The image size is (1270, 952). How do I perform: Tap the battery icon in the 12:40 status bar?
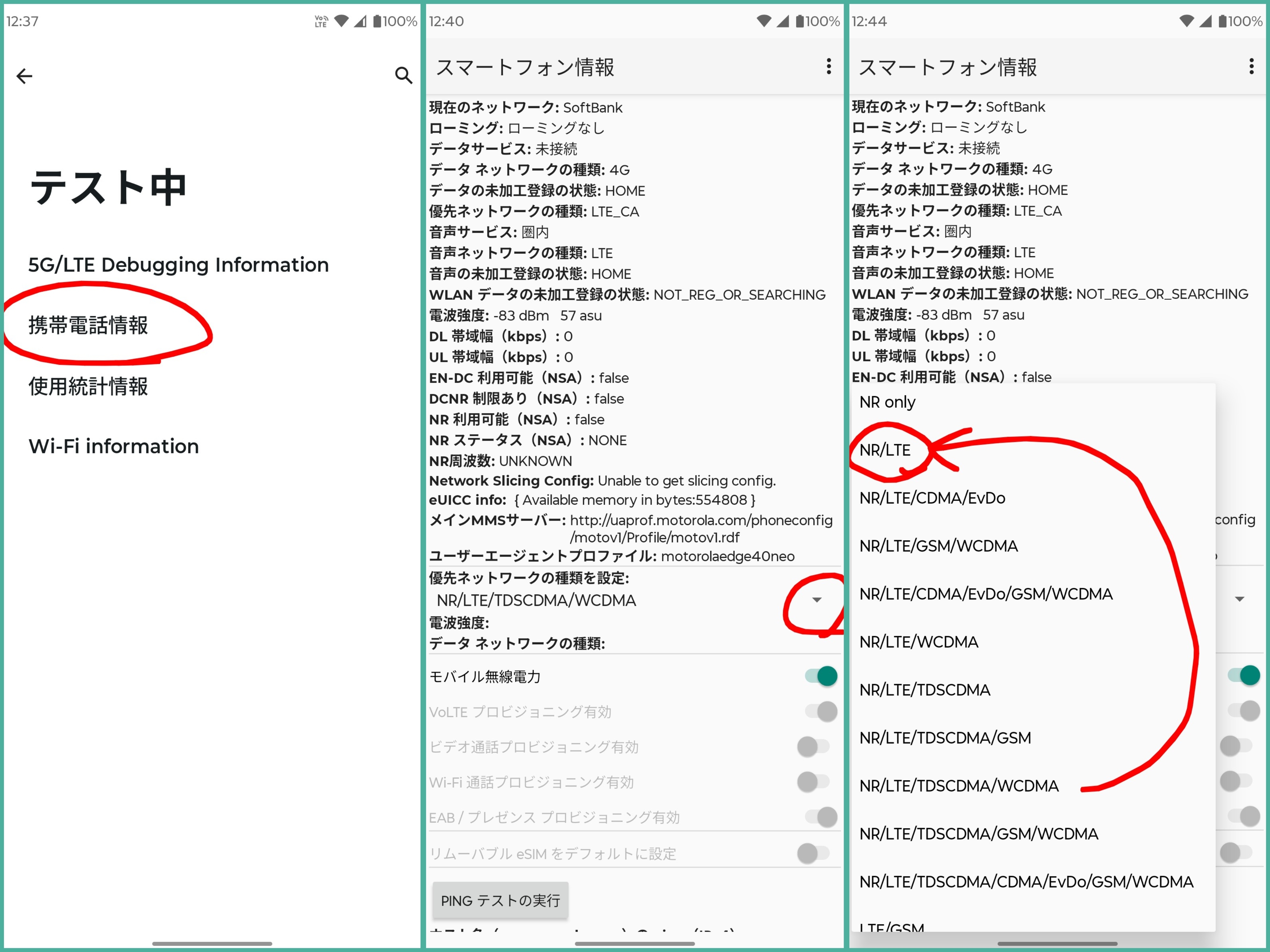point(800,21)
